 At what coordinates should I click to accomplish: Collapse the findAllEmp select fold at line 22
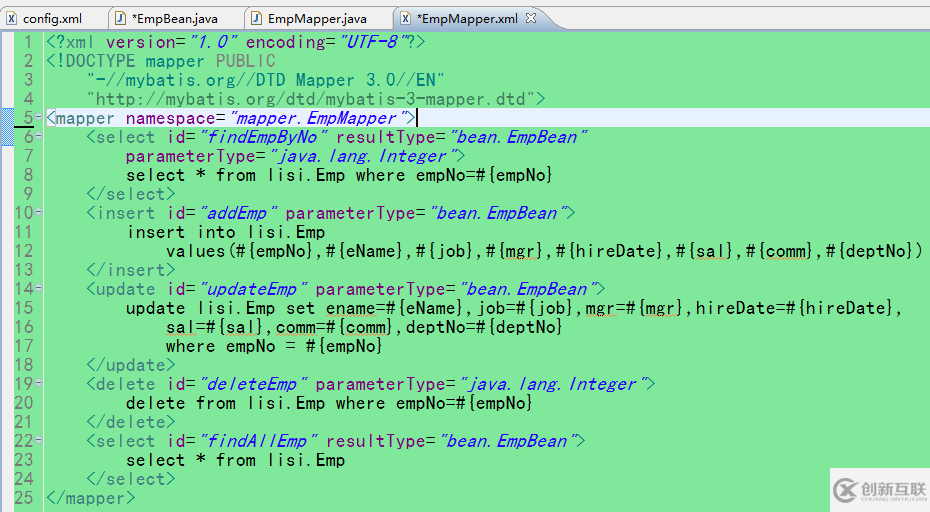[x=39, y=440]
